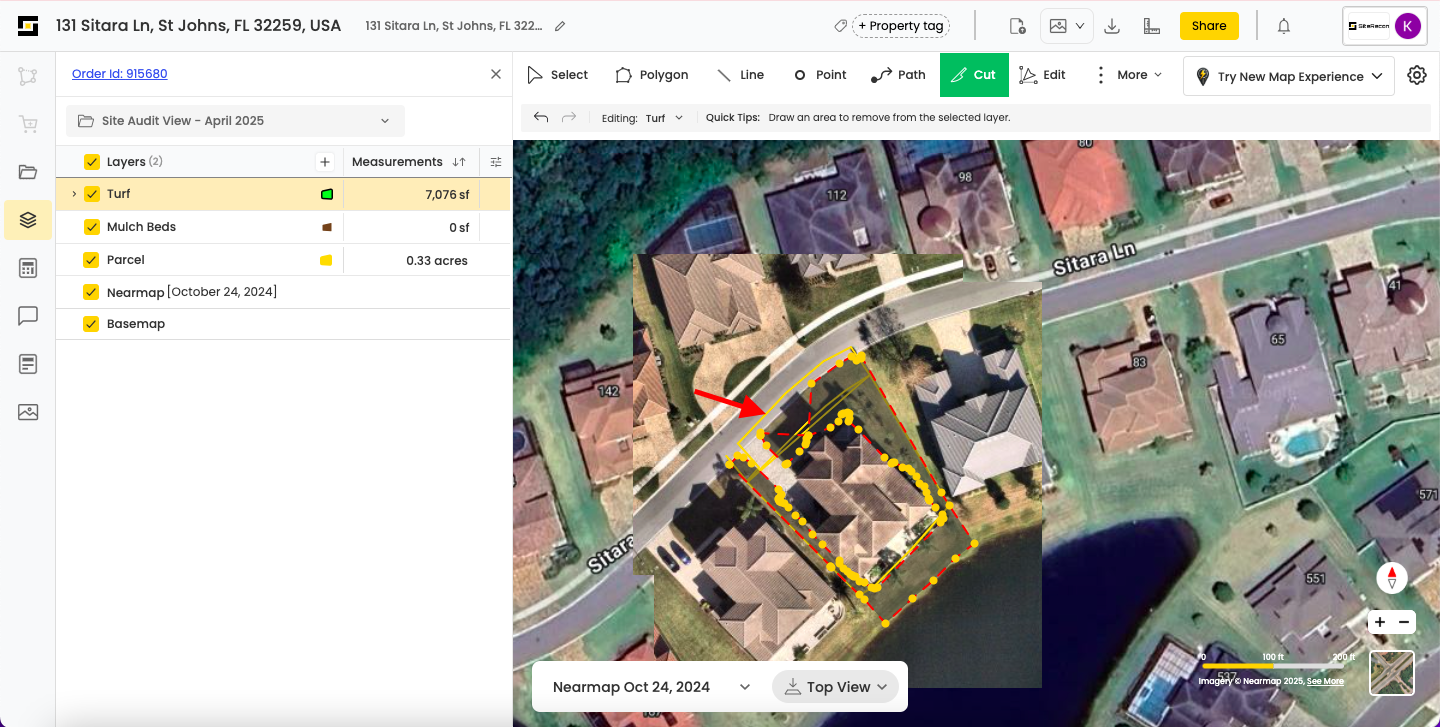The image size is (1440, 727).
Task: Select the Turf measurement 7,076 sf
Action: 447,195
